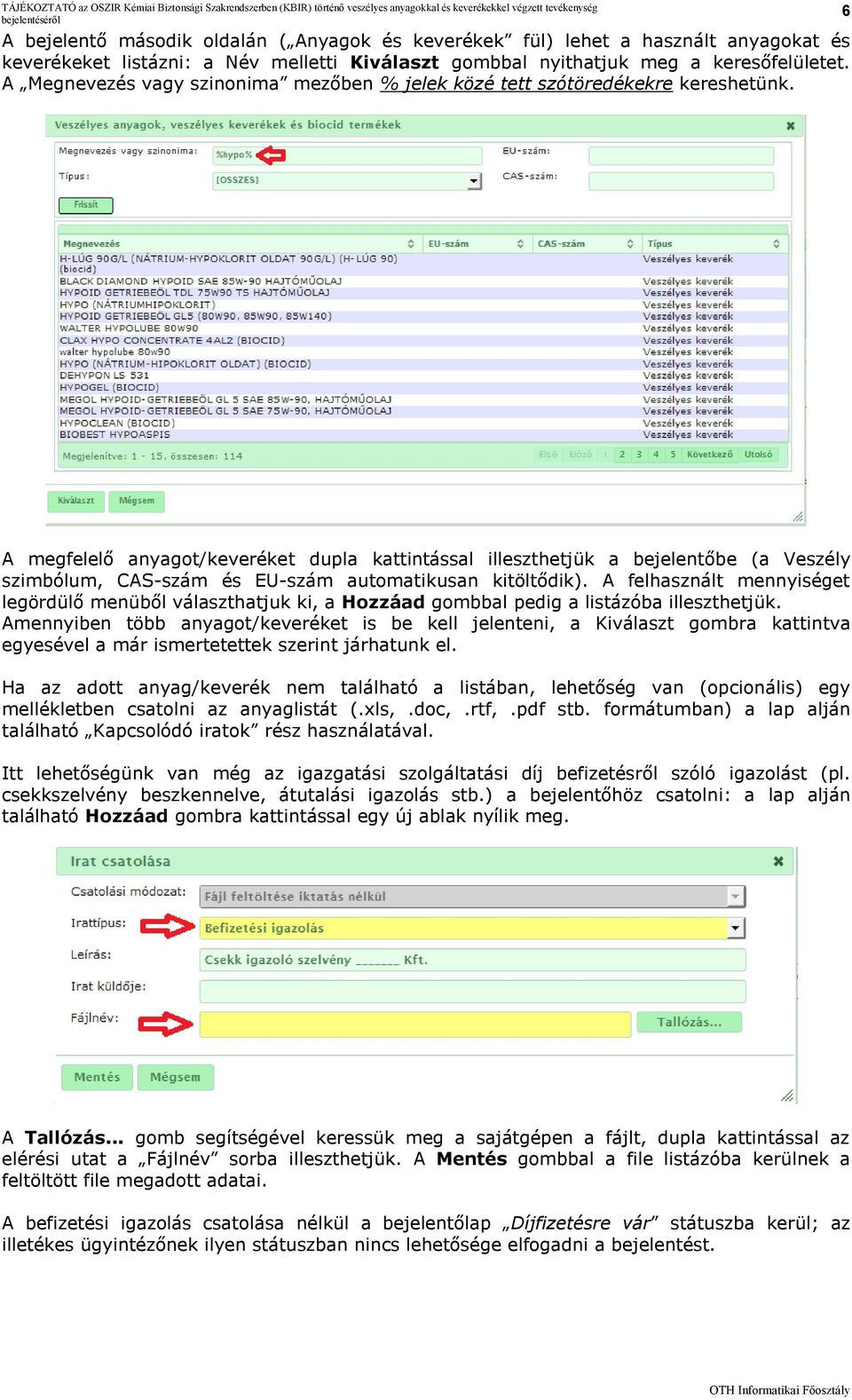
Task: Close the Irat csatolása dialog
Action: (778, 861)
